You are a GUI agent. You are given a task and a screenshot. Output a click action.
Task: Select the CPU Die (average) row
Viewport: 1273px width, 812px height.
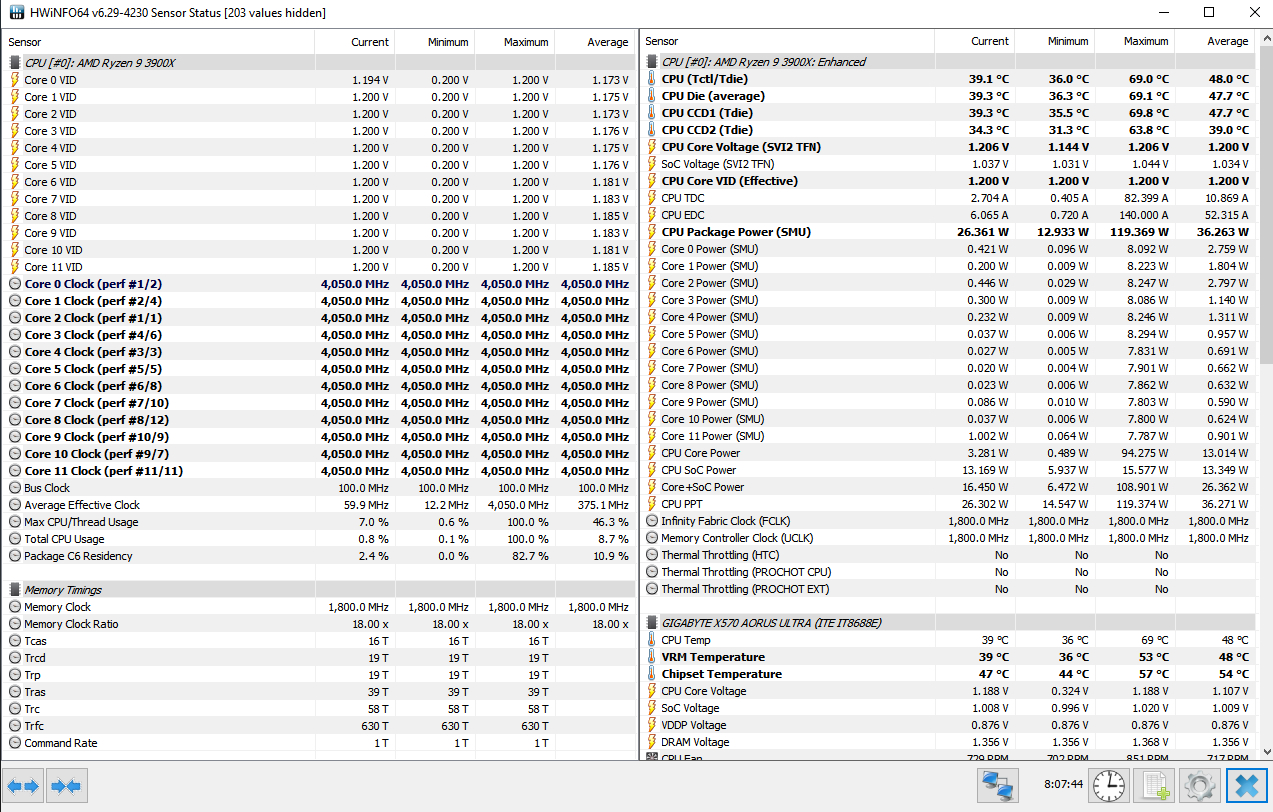click(x=948, y=96)
